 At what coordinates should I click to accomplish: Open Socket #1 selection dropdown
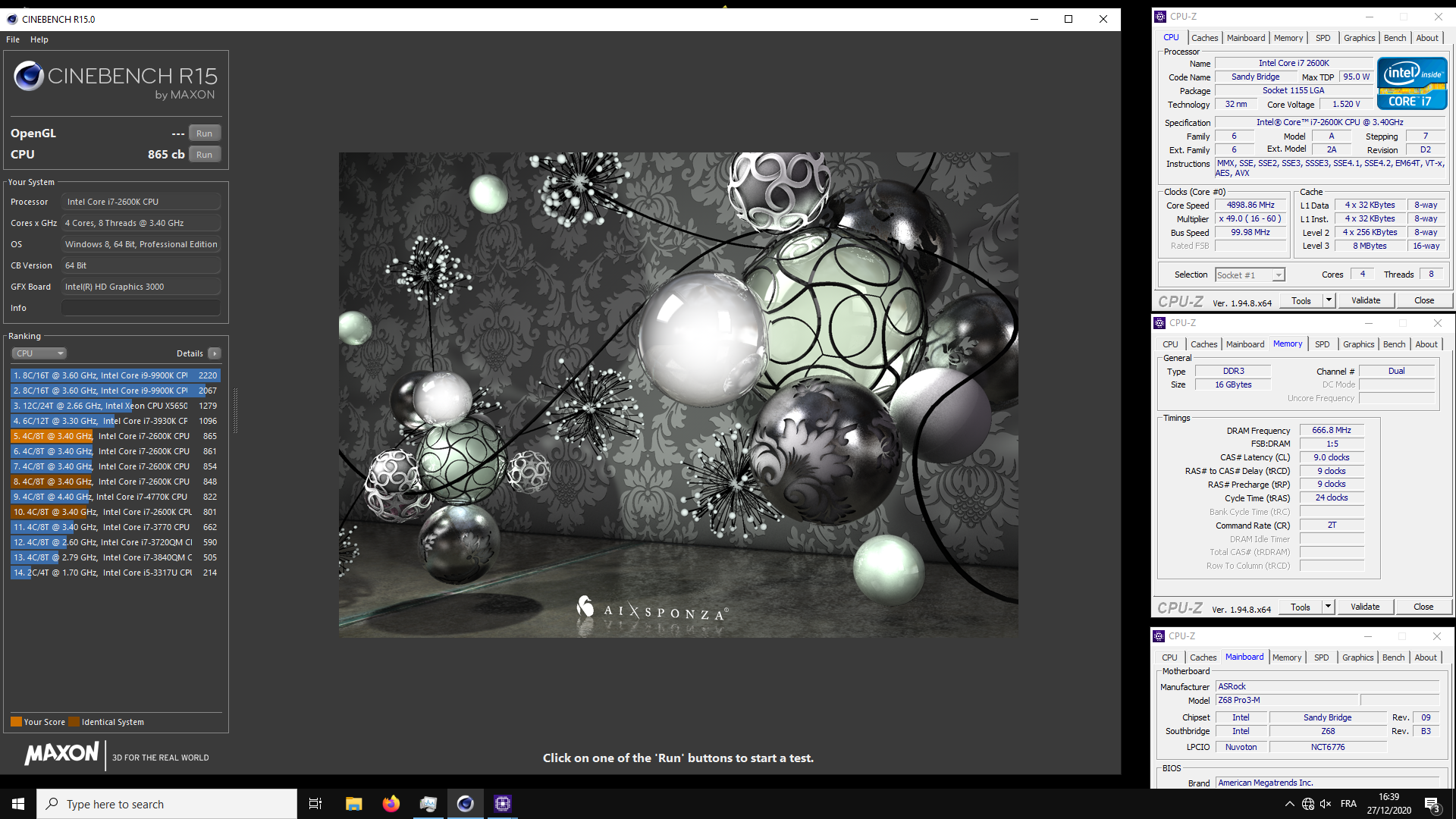point(1250,275)
